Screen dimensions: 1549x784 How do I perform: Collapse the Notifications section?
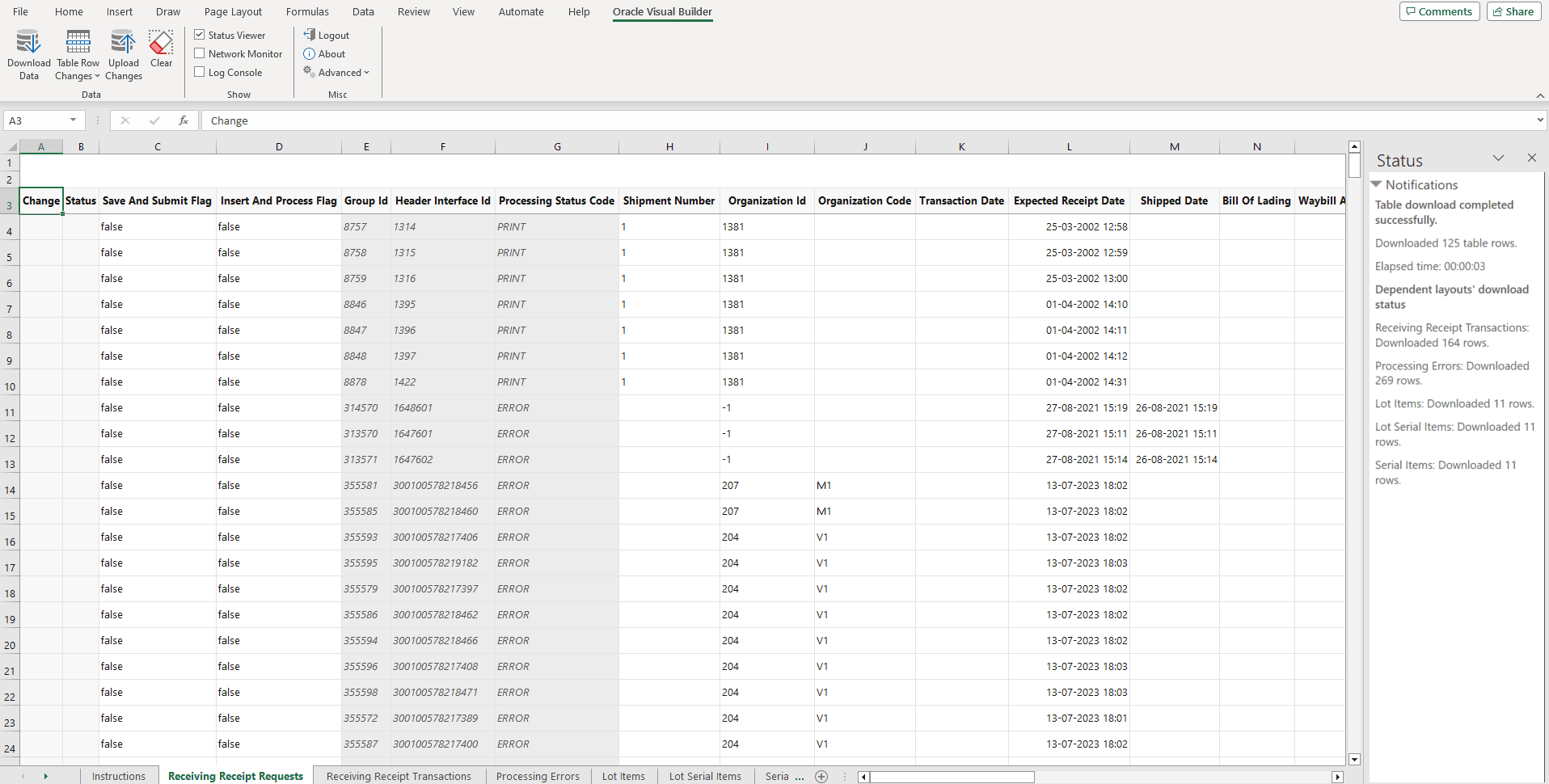[x=1376, y=184]
